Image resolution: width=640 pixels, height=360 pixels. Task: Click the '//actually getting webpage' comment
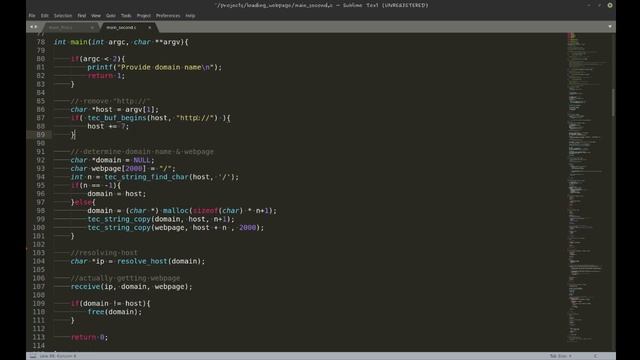click(125, 278)
